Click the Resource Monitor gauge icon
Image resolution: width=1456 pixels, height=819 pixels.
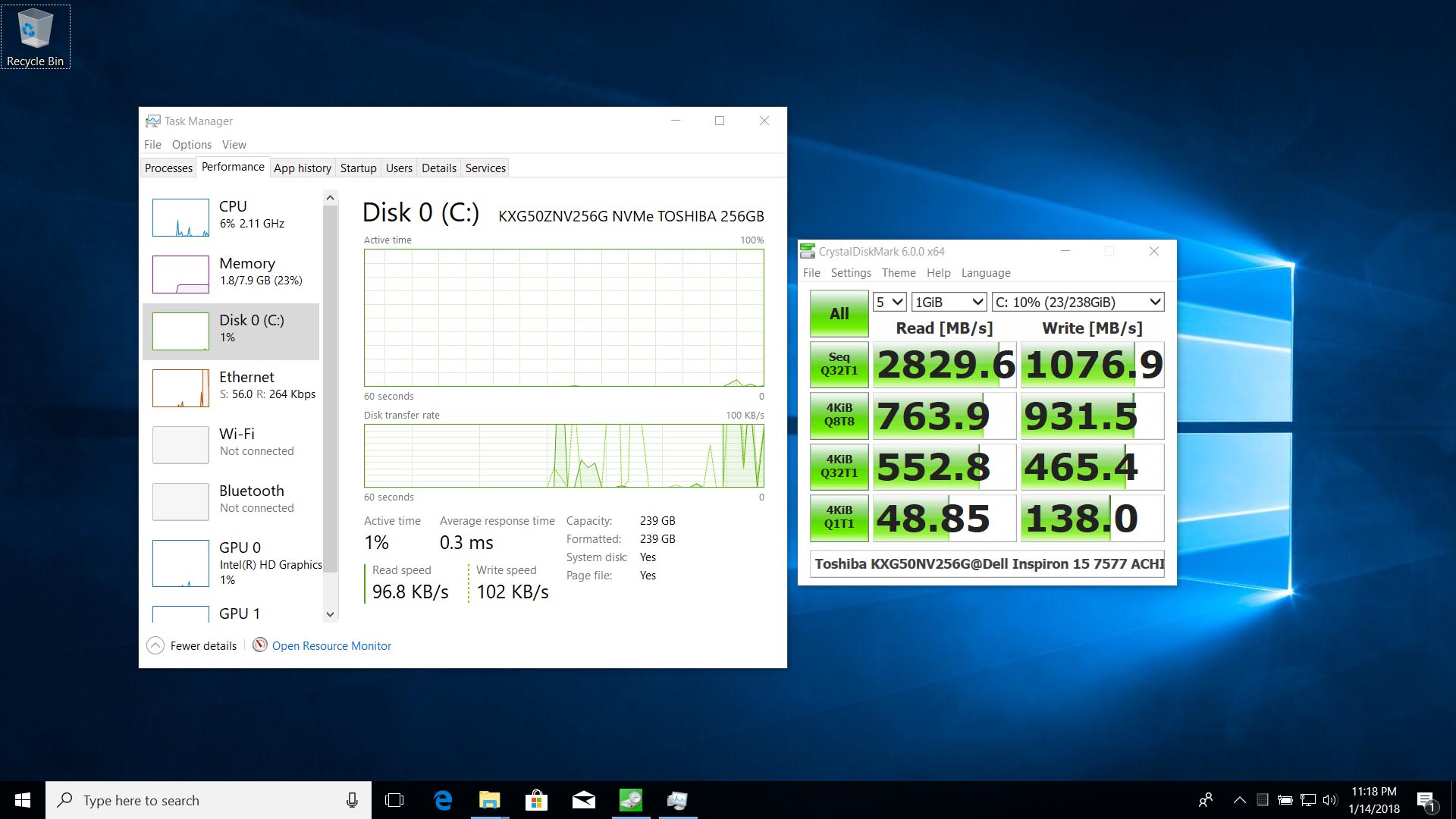coord(260,645)
